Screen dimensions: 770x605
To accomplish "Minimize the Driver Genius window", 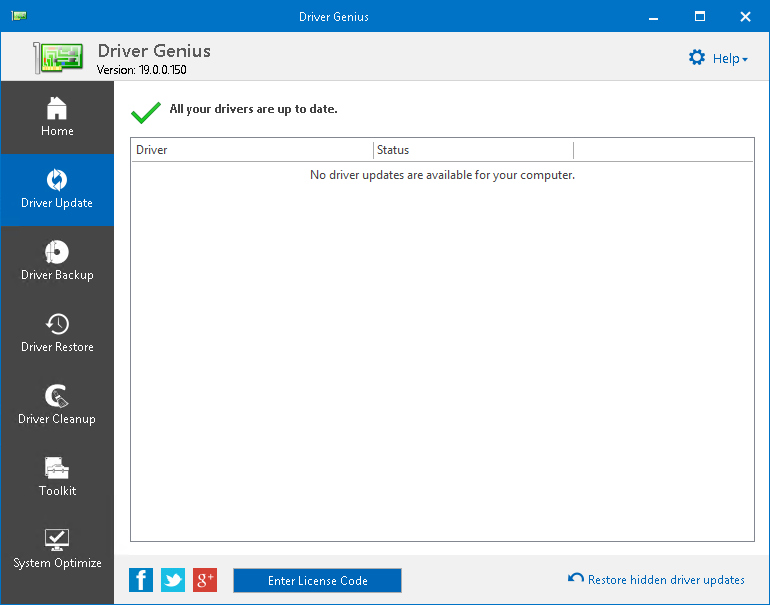I will pyautogui.click(x=653, y=17).
